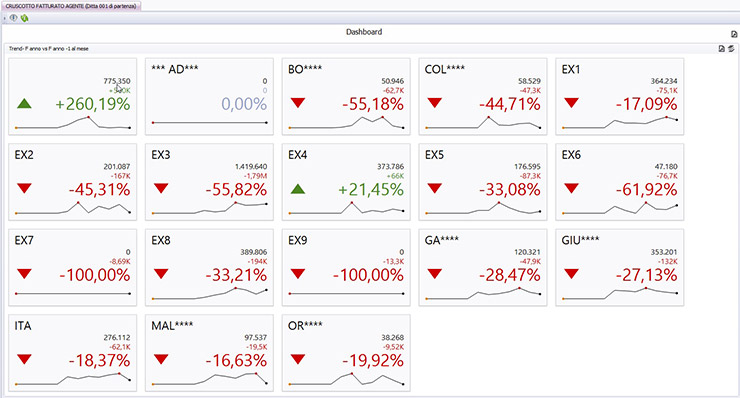This screenshot has width=740, height=398.
Task: Click the OR**** card title
Action: click(305, 326)
